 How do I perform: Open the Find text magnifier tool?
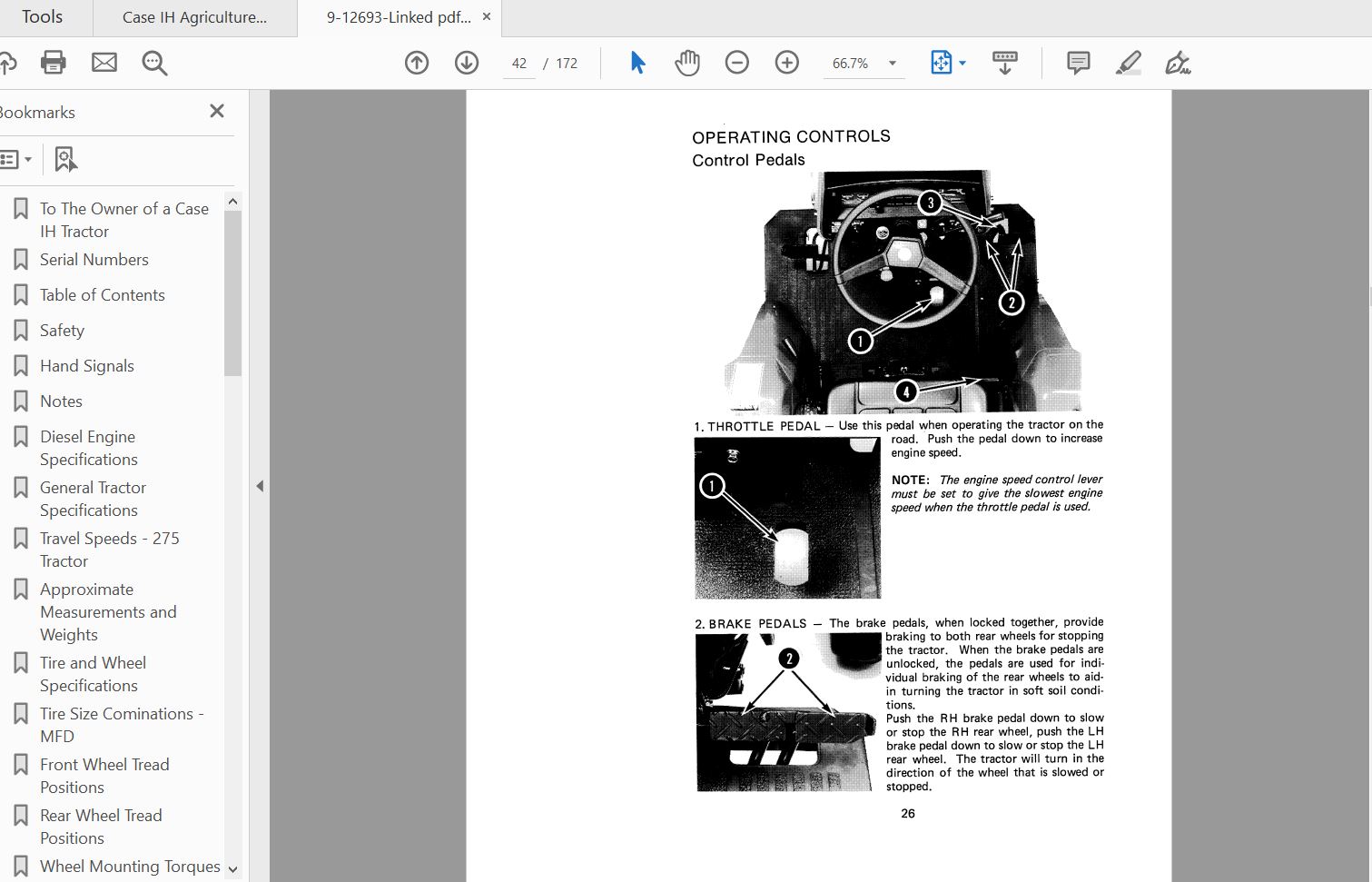pyautogui.click(x=154, y=63)
